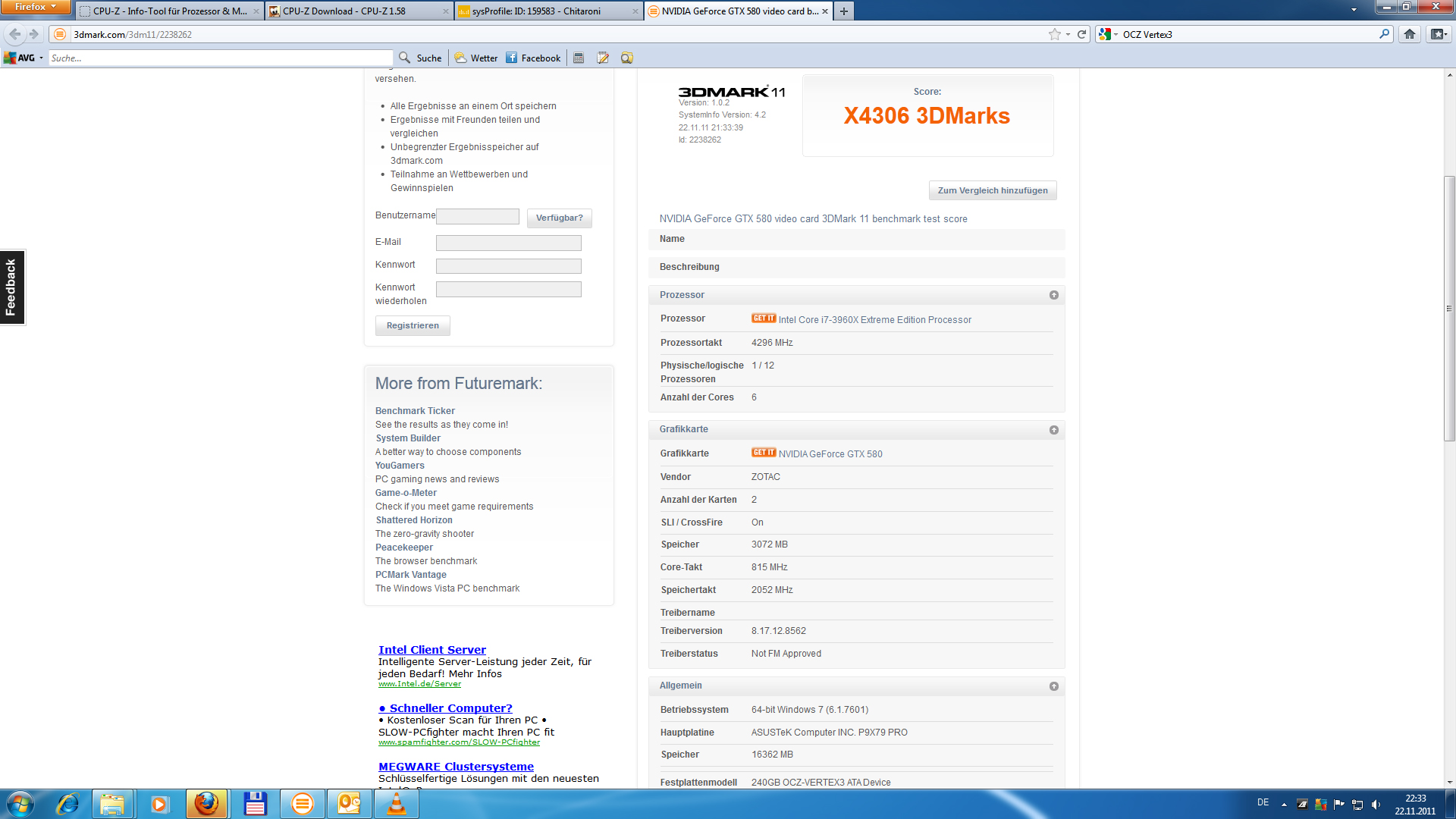Open the bookmarks toolbar button at far right
Image resolution: width=1456 pixels, height=819 pixels.
1439,34
